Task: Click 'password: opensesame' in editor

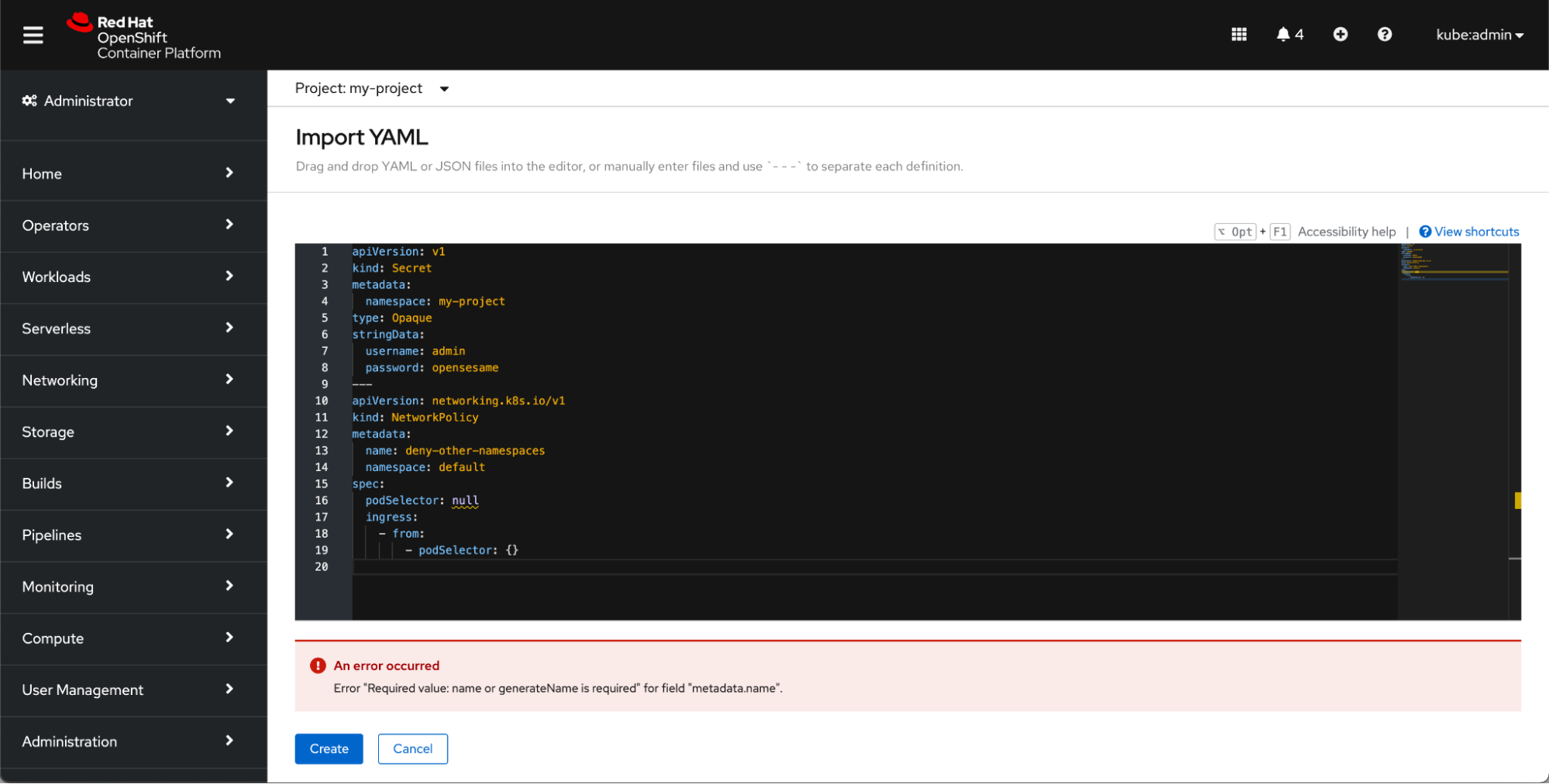Action: (x=432, y=368)
